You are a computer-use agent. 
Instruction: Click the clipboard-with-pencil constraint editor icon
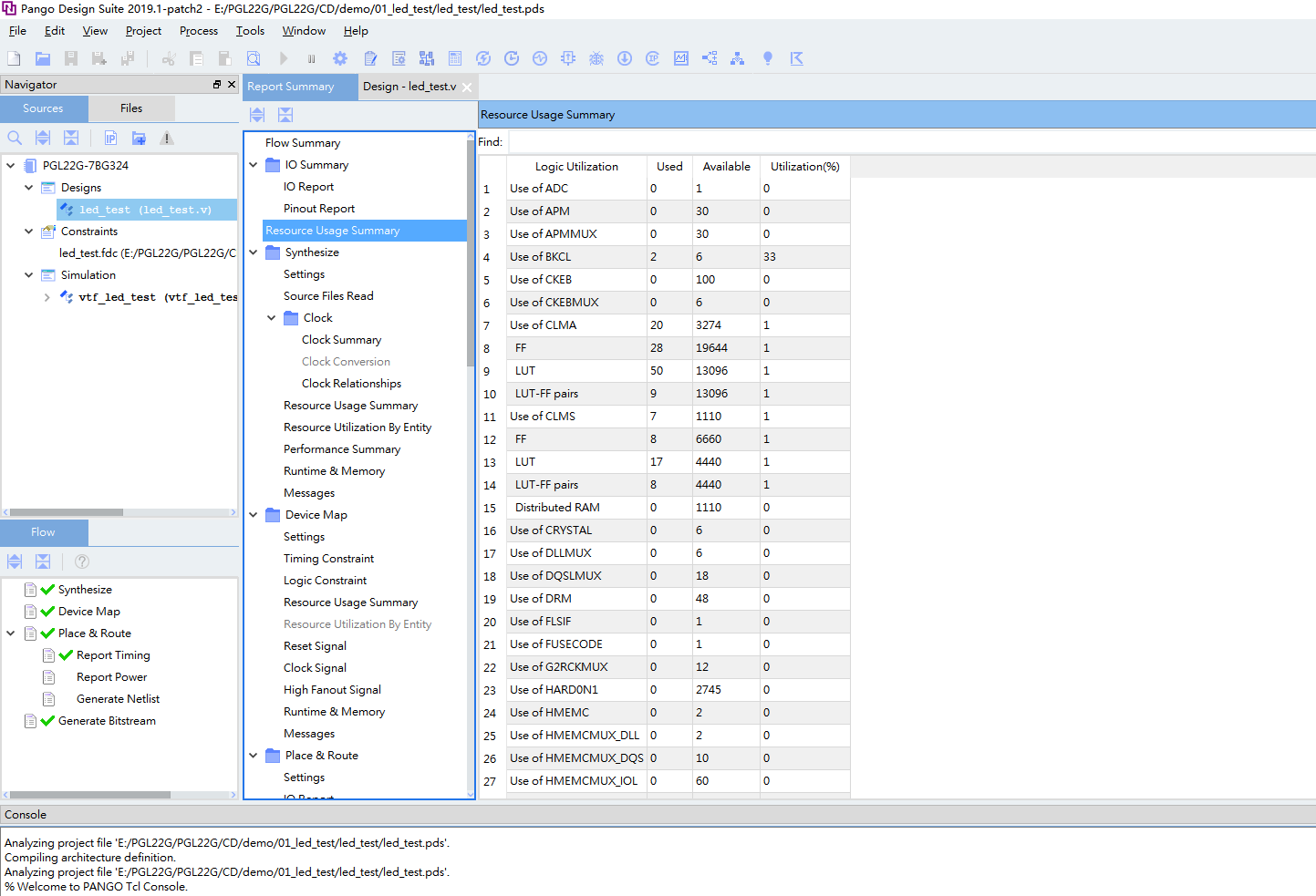tap(370, 58)
